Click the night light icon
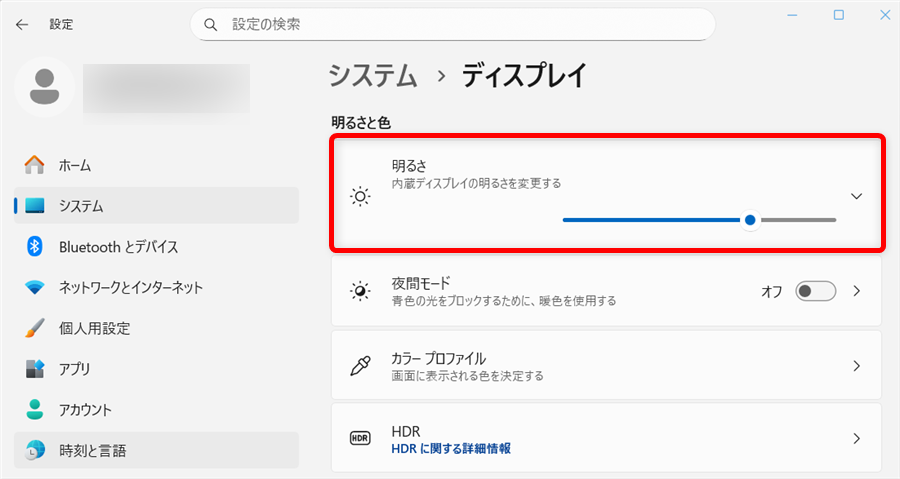 [360, 291]
